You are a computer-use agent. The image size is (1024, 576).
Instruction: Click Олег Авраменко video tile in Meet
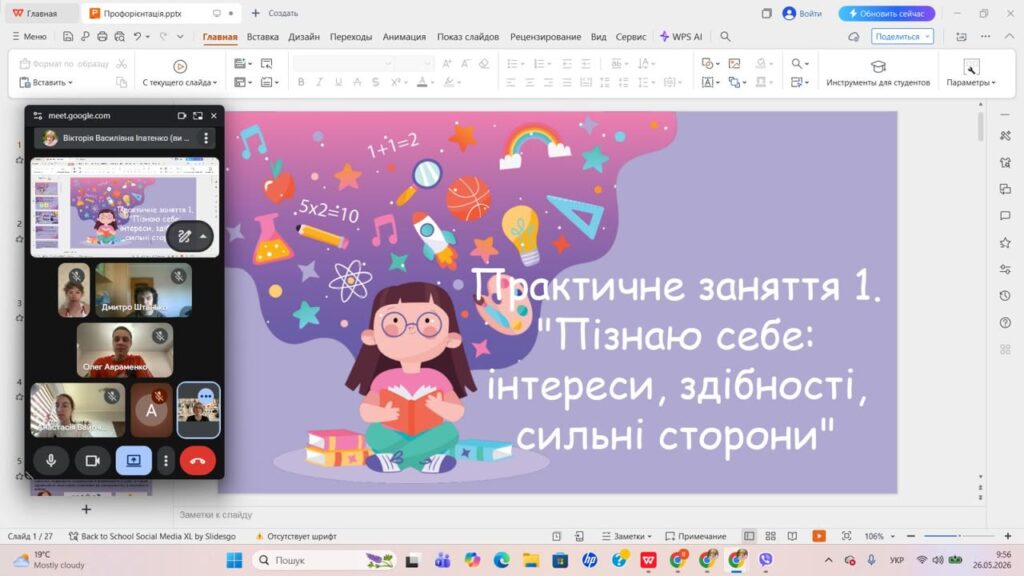point(125,350)
